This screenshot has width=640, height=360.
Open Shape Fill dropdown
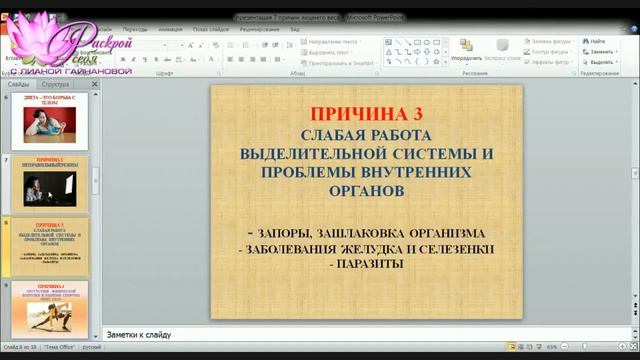[x=550, y=41]
